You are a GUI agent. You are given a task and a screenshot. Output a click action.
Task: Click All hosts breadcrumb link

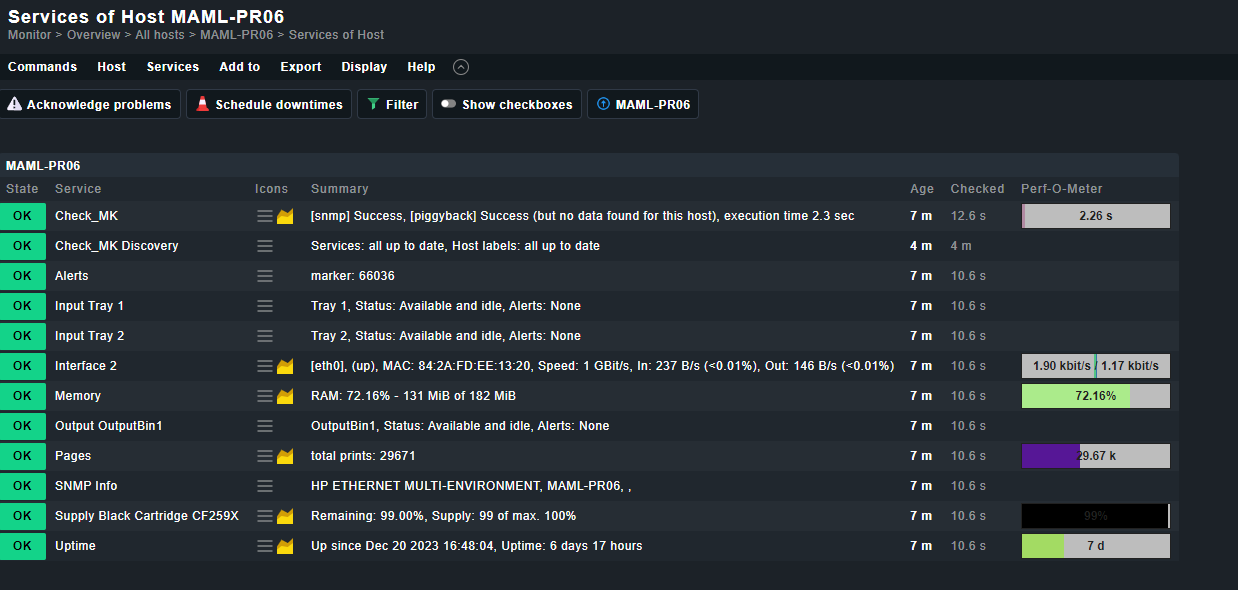[160, 35]
